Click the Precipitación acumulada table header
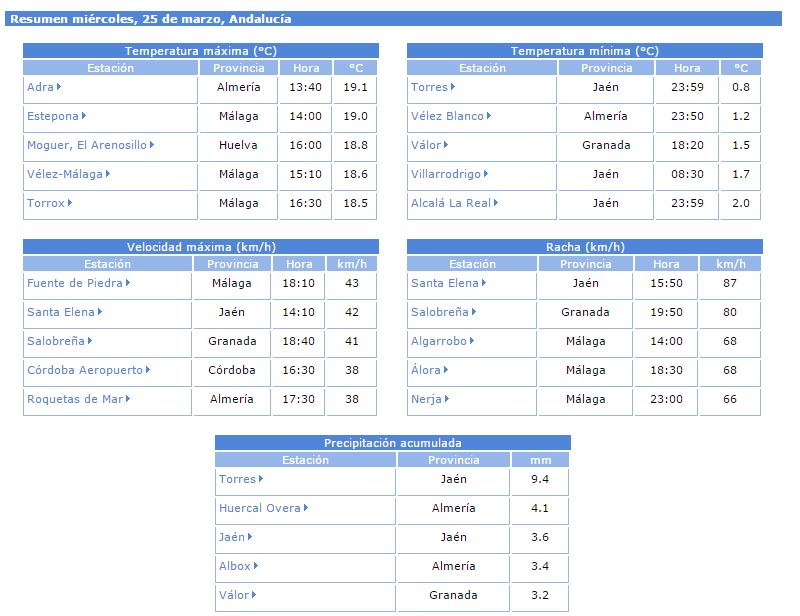Screen dimensions: 800x616 pos(393,443)
